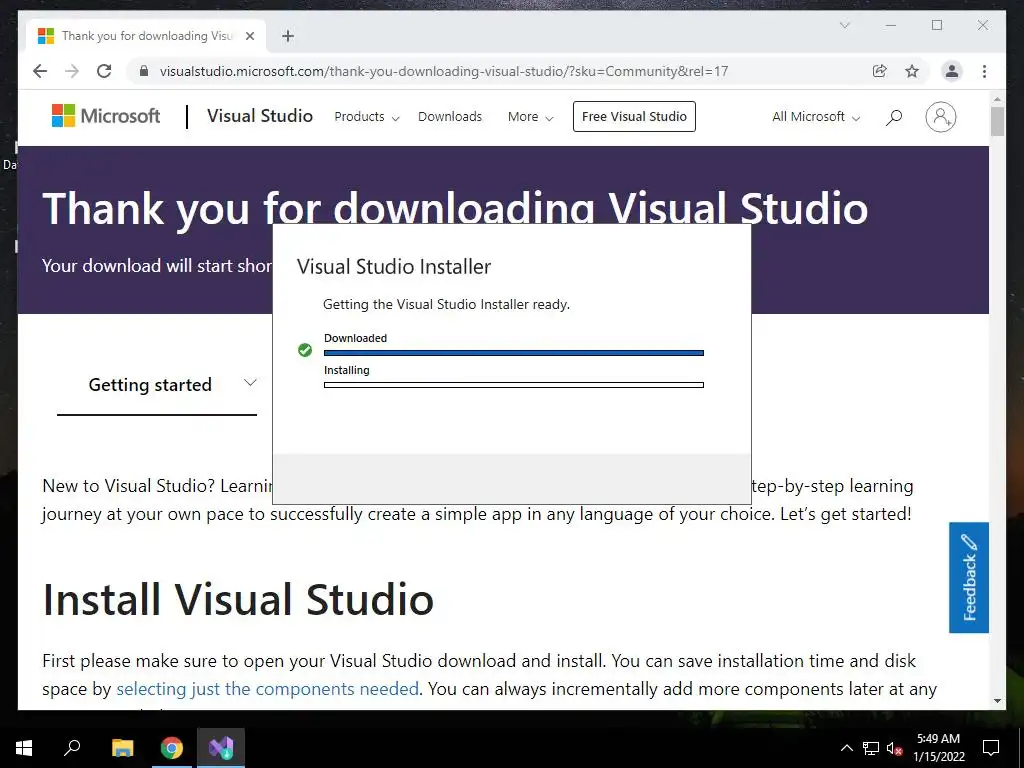1024x768 pixels.
Task: Click the muted volume tray icon
Action: tap(895, 748)
